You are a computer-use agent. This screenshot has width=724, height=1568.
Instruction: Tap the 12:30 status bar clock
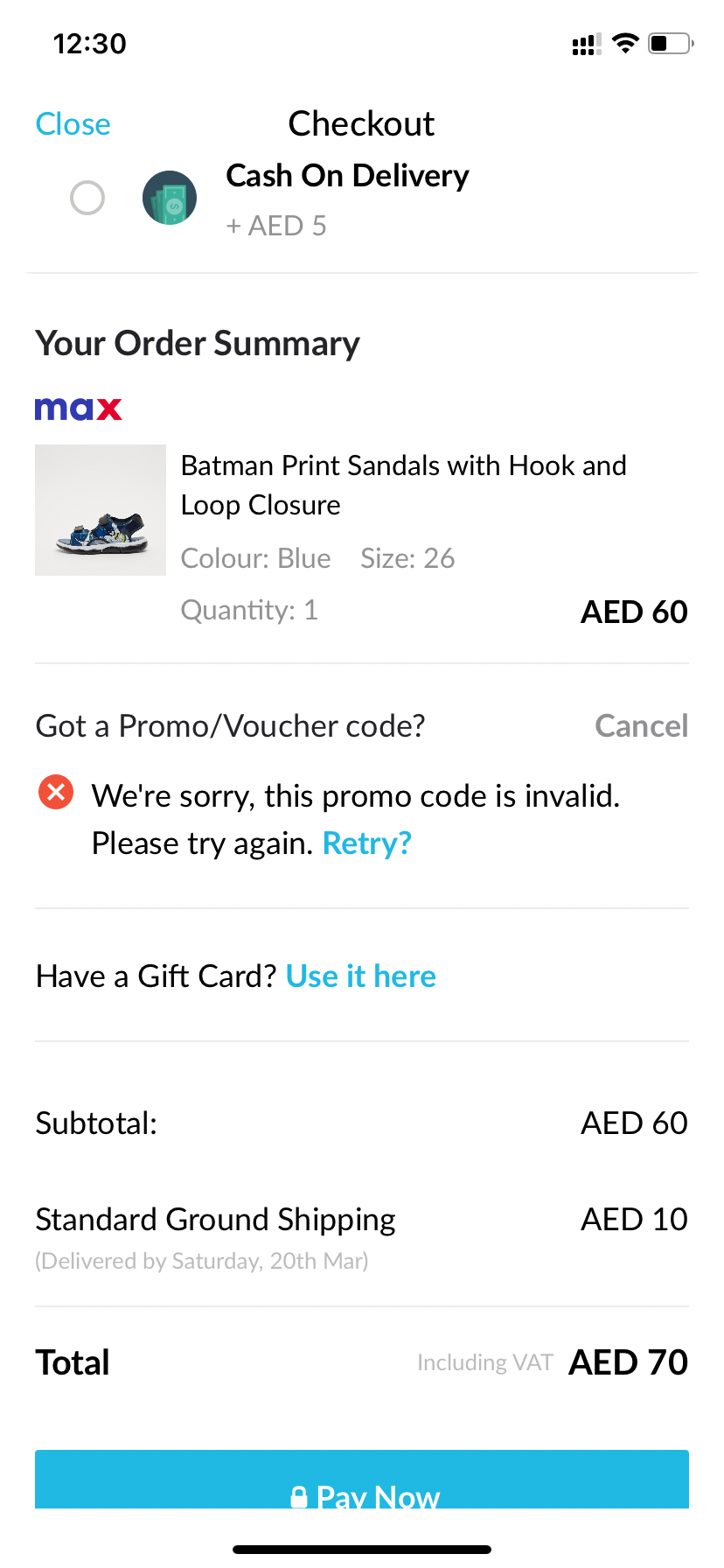click(x=89, y=44)
